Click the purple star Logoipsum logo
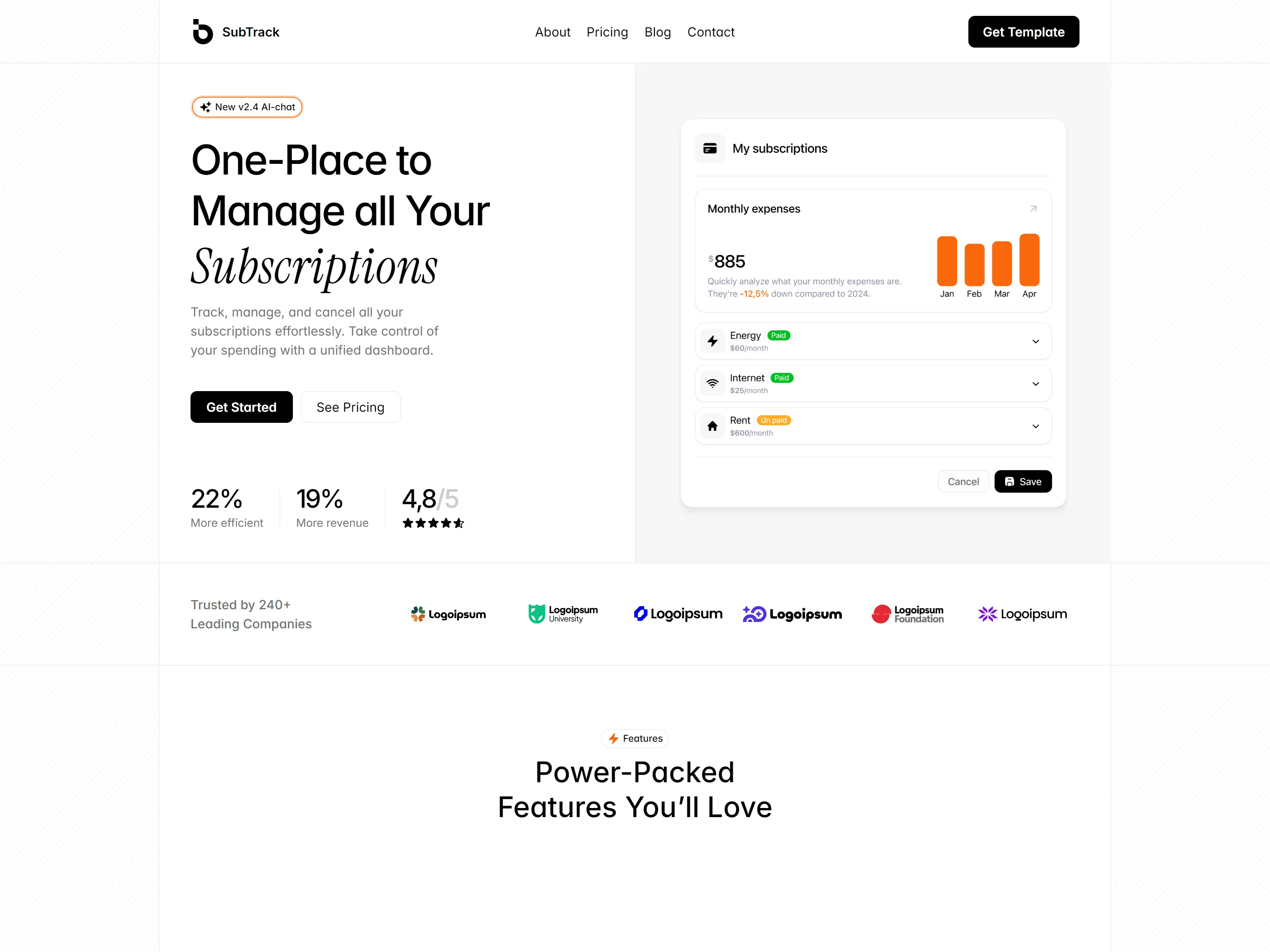This screenshot has width=1270, height=952. (1022, 614)
